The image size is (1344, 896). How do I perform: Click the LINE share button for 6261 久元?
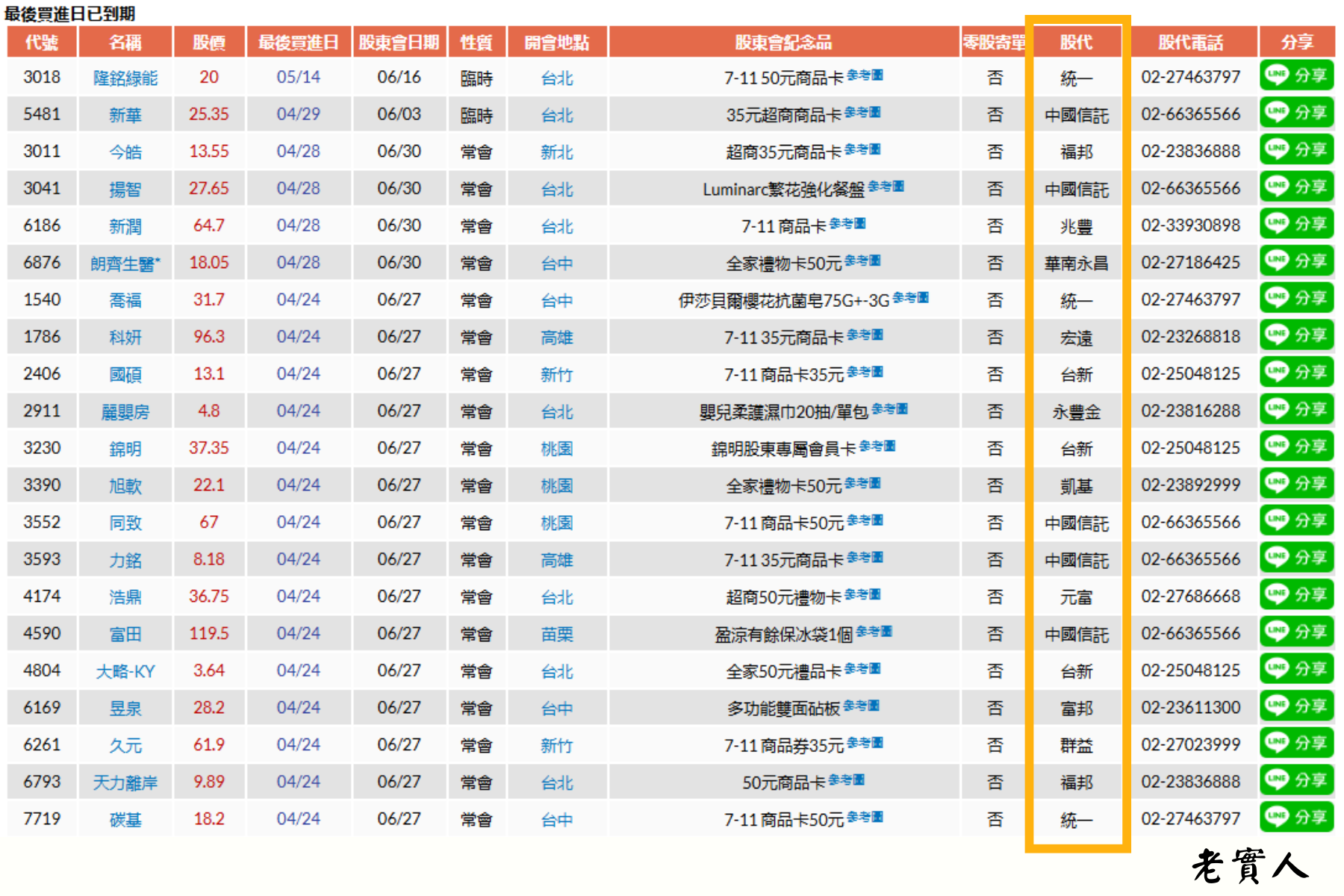(1296, 743)
